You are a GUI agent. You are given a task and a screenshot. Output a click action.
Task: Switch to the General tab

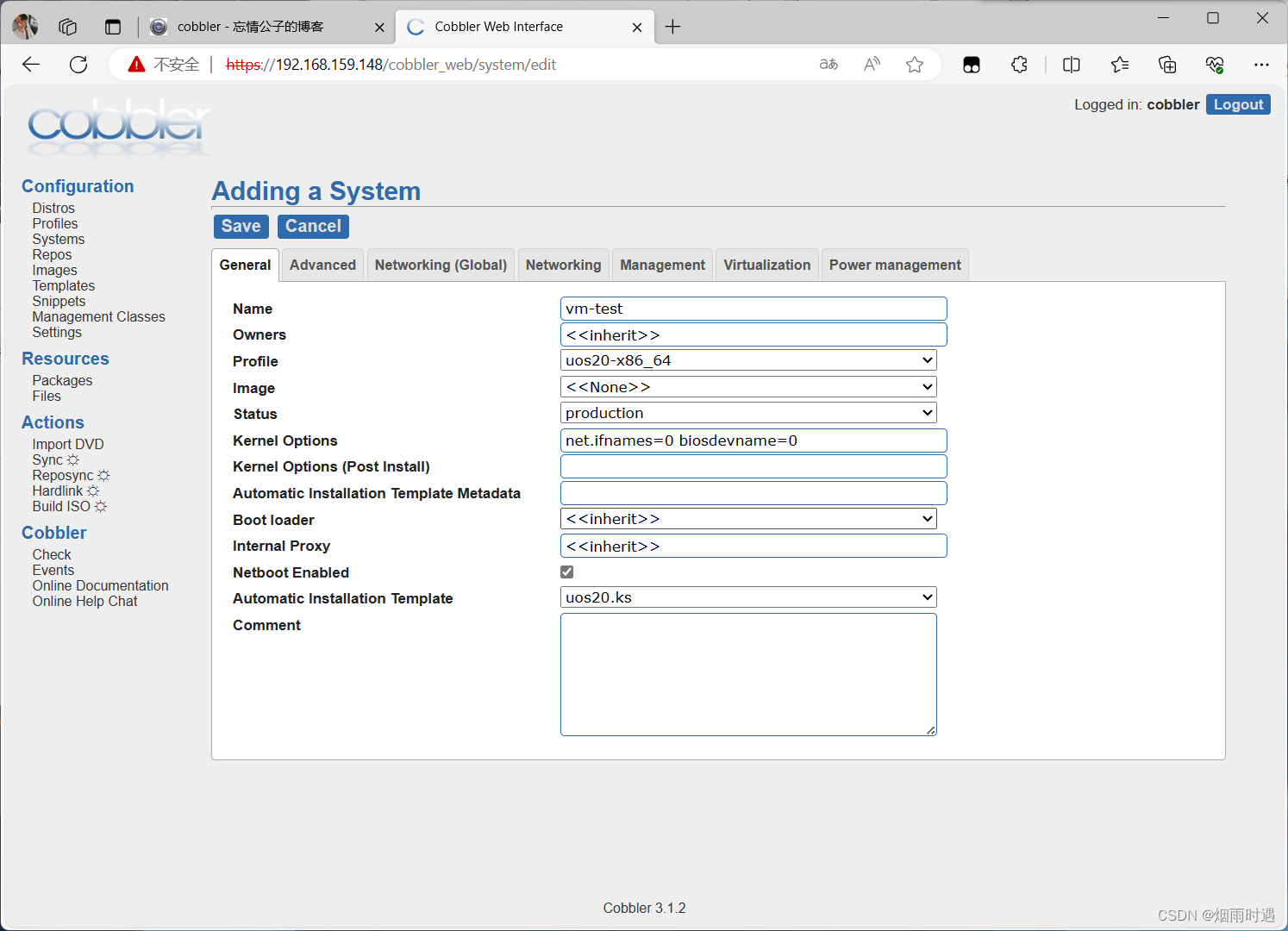[x=245, y=265]
